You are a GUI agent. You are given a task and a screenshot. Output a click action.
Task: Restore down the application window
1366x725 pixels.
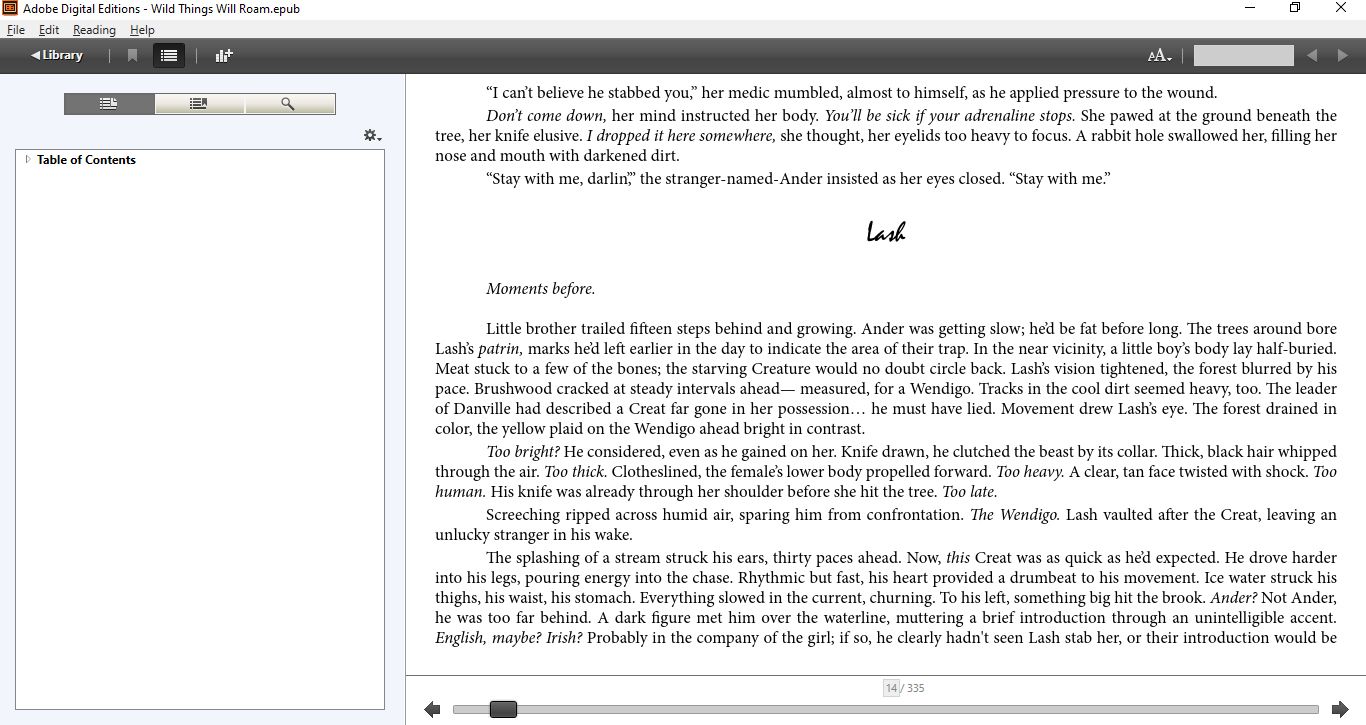pos(1295,8)
